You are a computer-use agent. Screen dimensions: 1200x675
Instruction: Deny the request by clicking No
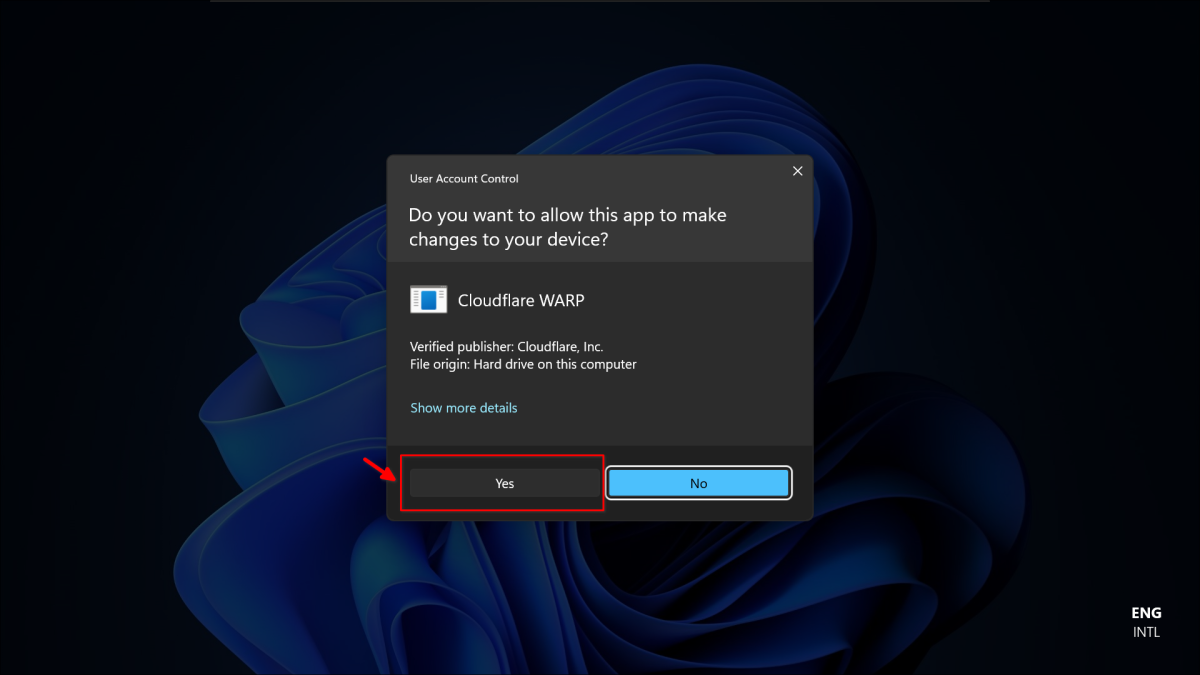pyautogui.click(x=698, y=482)
